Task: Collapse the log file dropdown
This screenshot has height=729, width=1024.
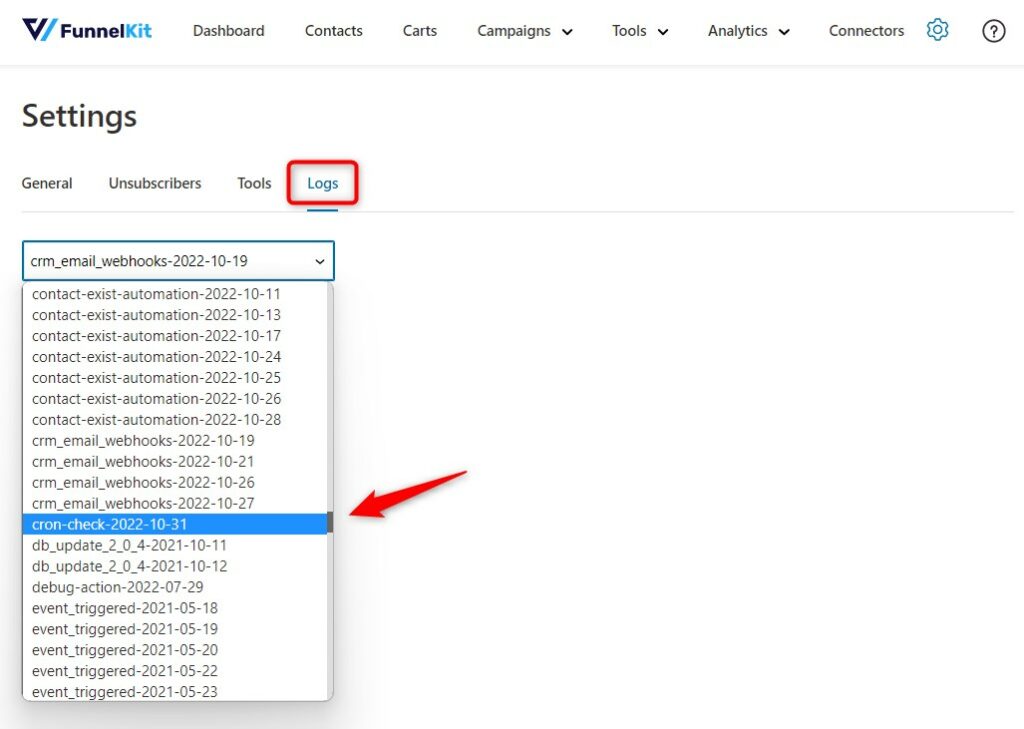Action: pyautogui.click(x=178, y=261)
